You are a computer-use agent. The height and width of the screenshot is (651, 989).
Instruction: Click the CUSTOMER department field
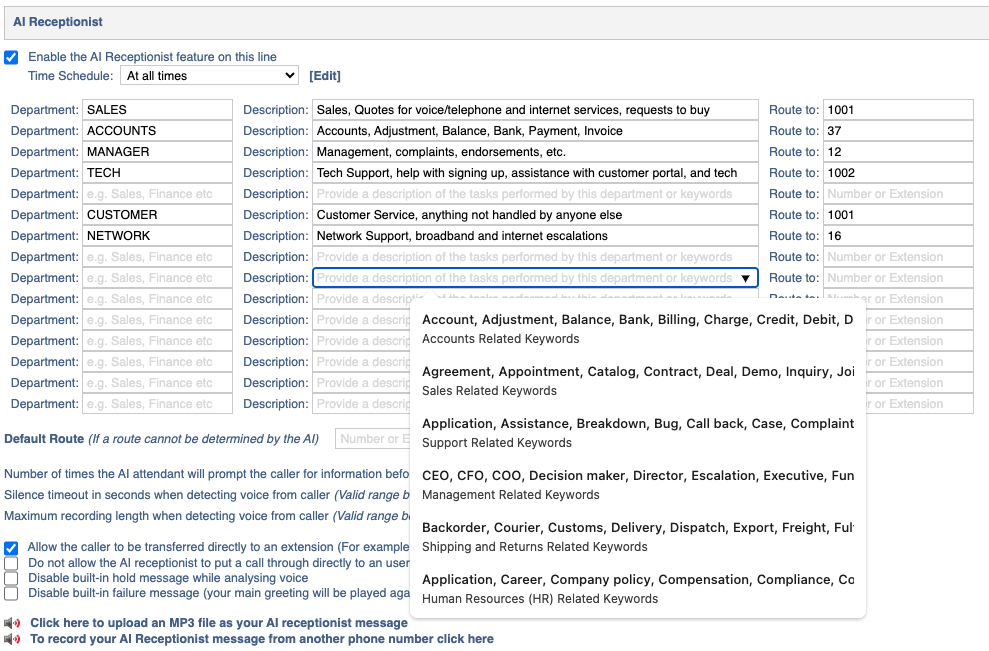[x=157, y=215]
